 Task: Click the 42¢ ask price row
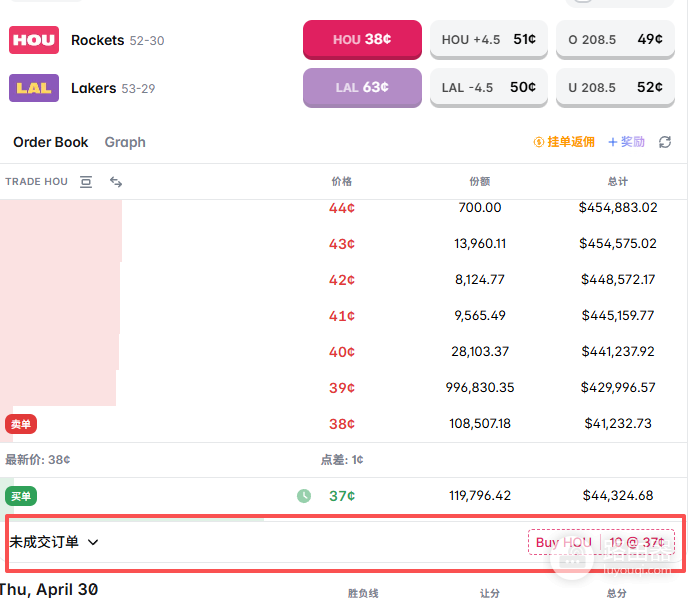(x=342, y=280)
